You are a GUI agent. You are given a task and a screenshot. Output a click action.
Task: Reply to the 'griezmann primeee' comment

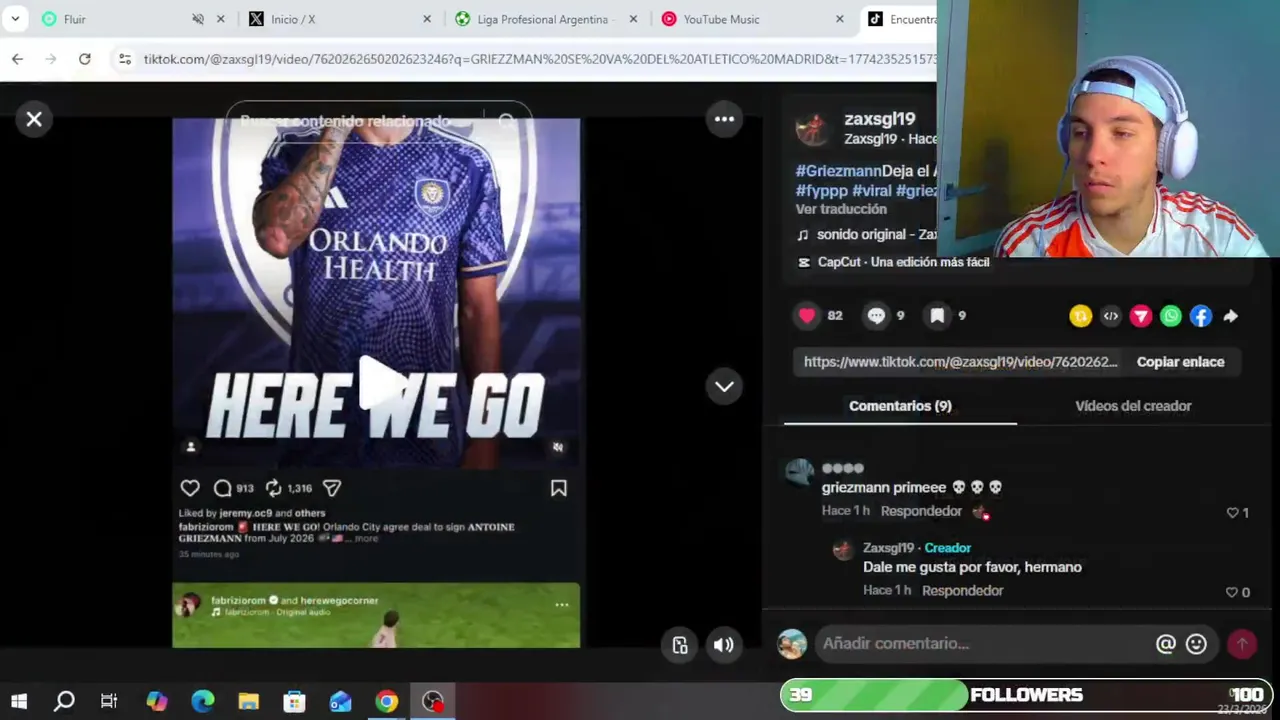click(x=921, y=511)
